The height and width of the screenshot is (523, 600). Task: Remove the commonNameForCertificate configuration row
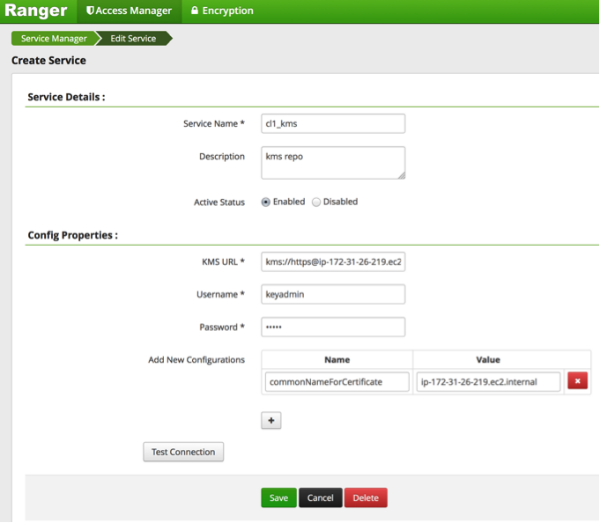(577, 381)
